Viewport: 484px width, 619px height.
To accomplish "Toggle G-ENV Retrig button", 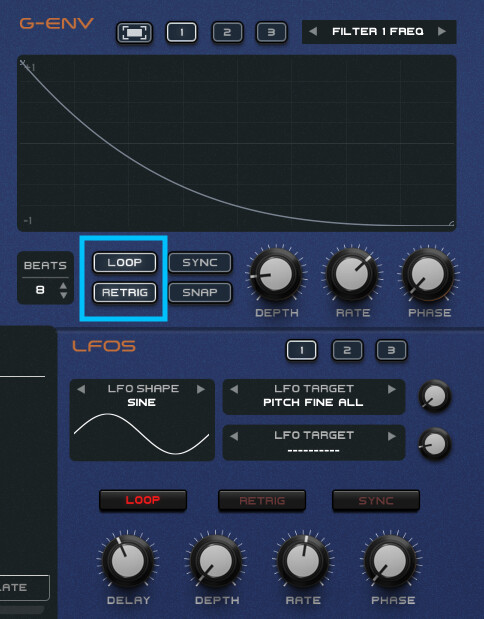I will coord(125,293).
